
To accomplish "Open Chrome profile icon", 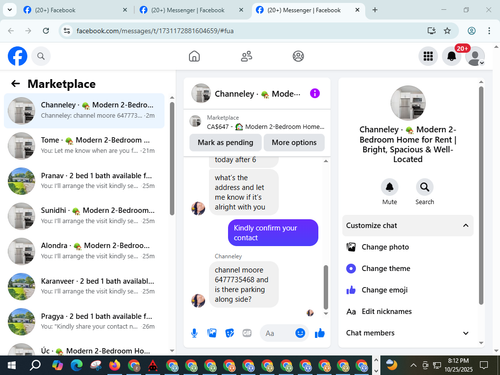I will 471,31.
